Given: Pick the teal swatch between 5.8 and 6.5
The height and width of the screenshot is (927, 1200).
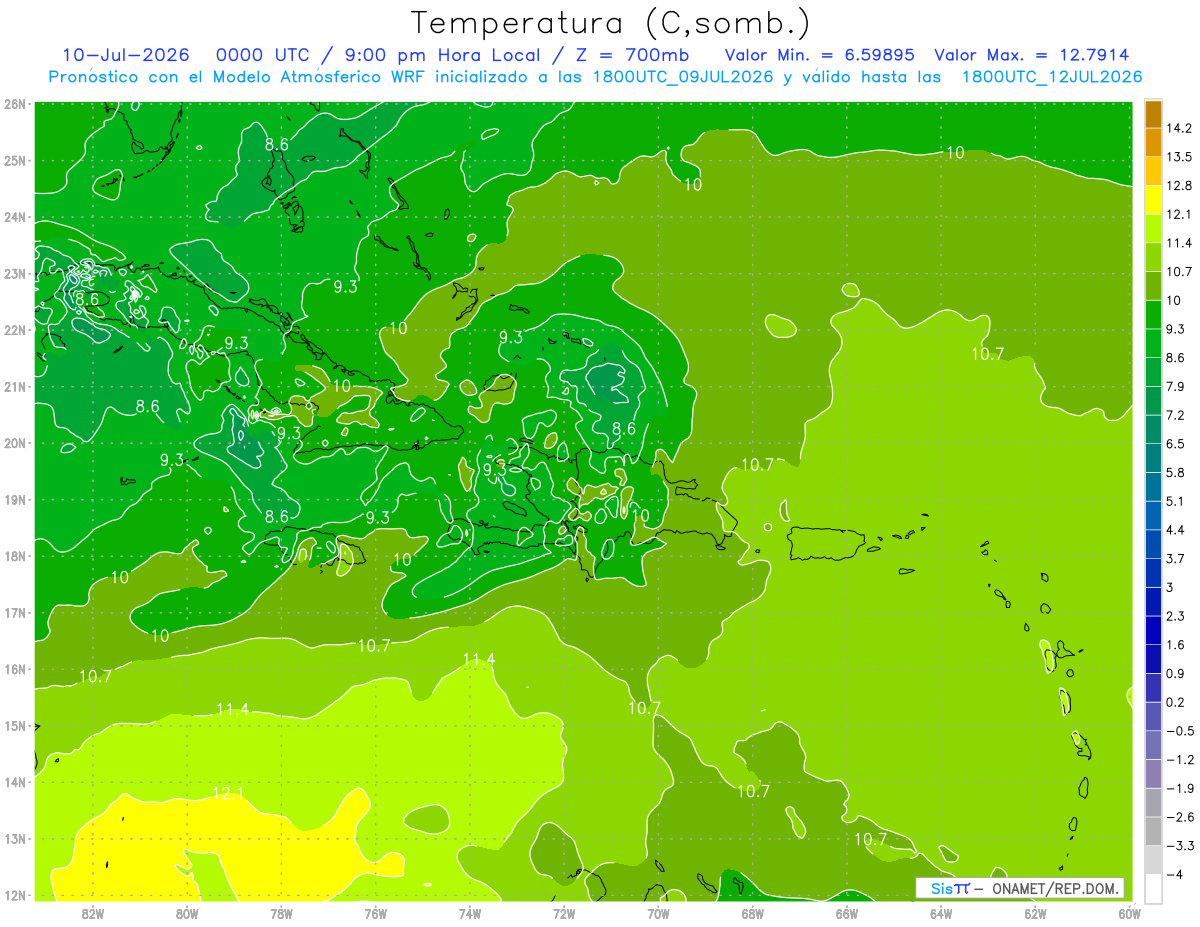Looking at the screenshot, I should point(1153,458).
